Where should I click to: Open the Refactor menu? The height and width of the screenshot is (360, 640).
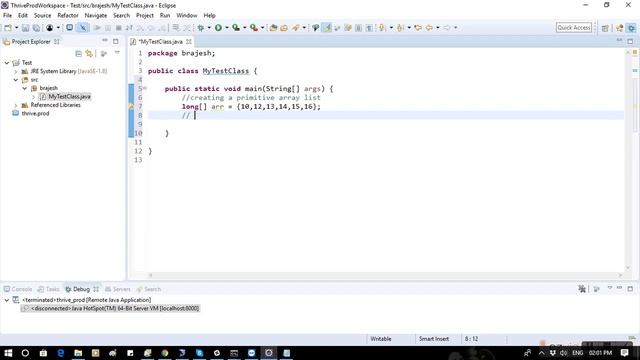(68, 16)
